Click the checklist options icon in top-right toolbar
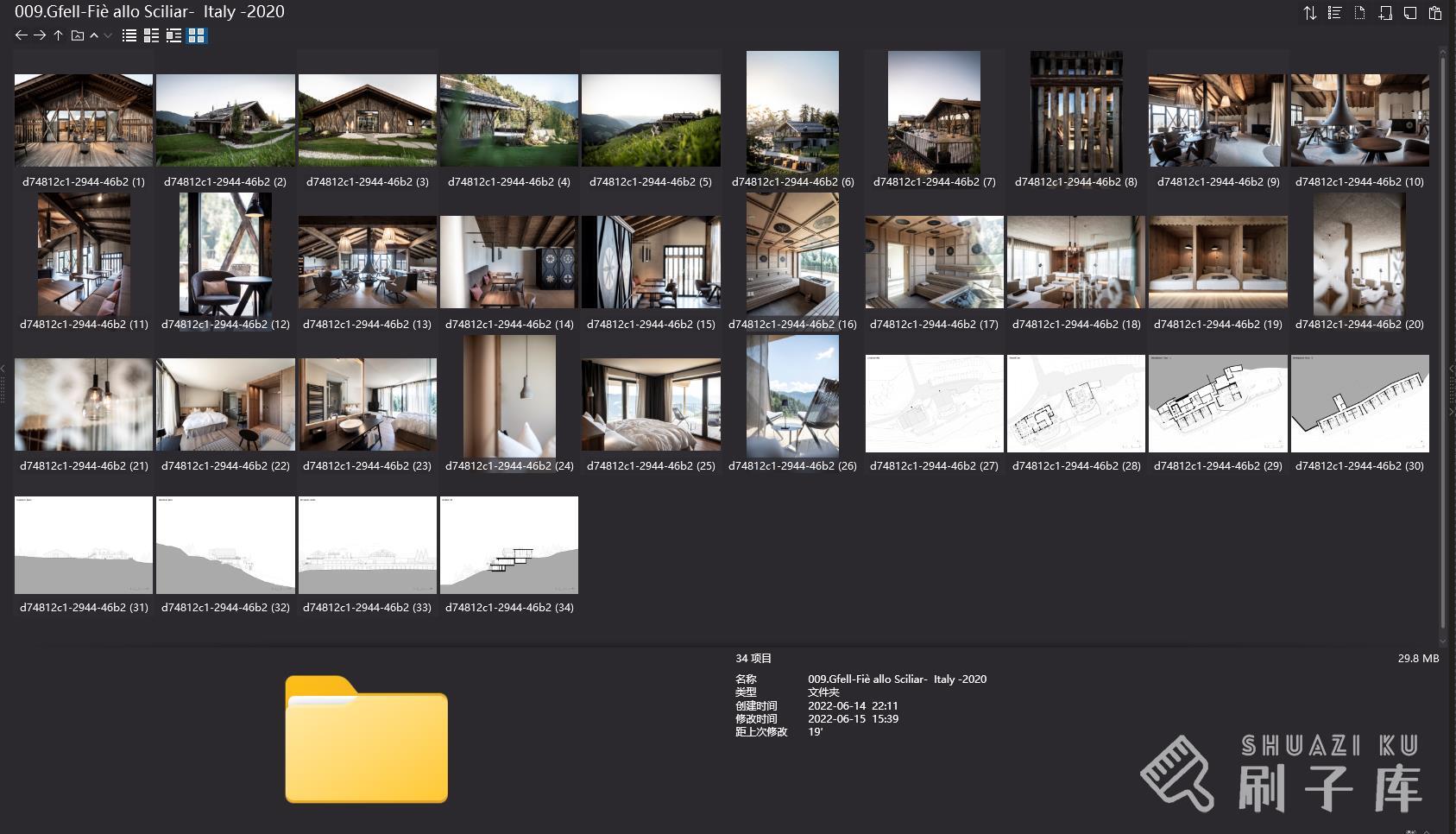The image size is (1456, 834). click(1334, 13)
